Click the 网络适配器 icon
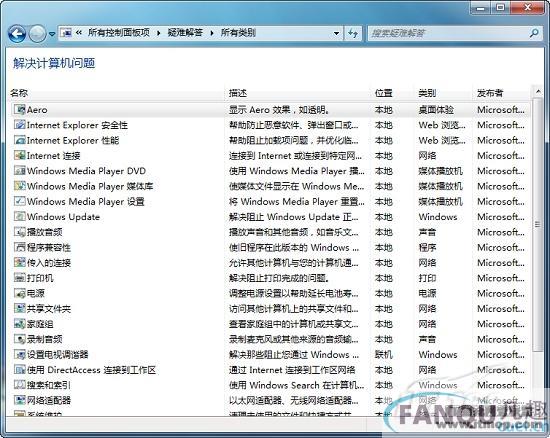 click(x=19, y=400)
